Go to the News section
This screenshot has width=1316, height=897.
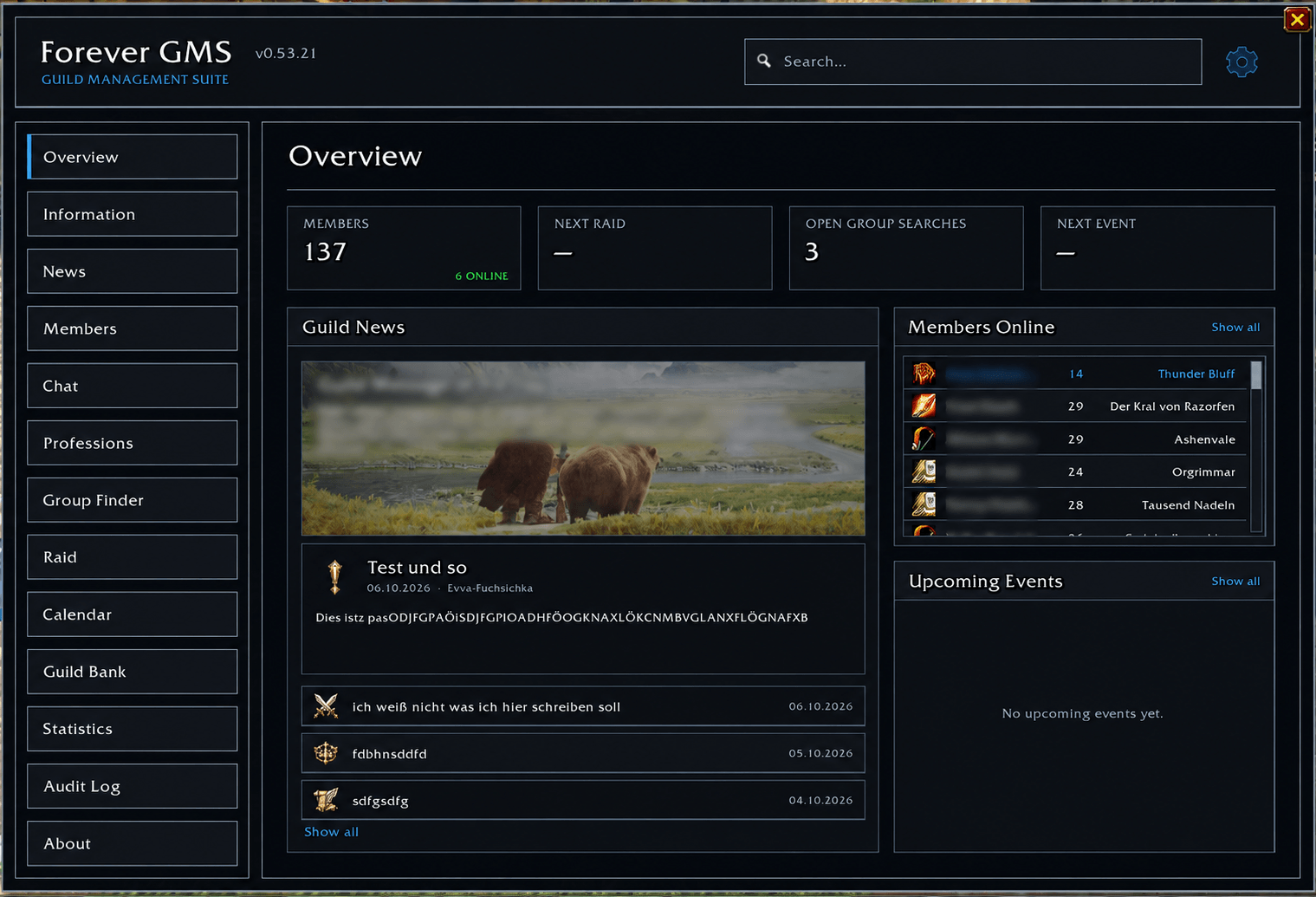(x=133, y=271)
